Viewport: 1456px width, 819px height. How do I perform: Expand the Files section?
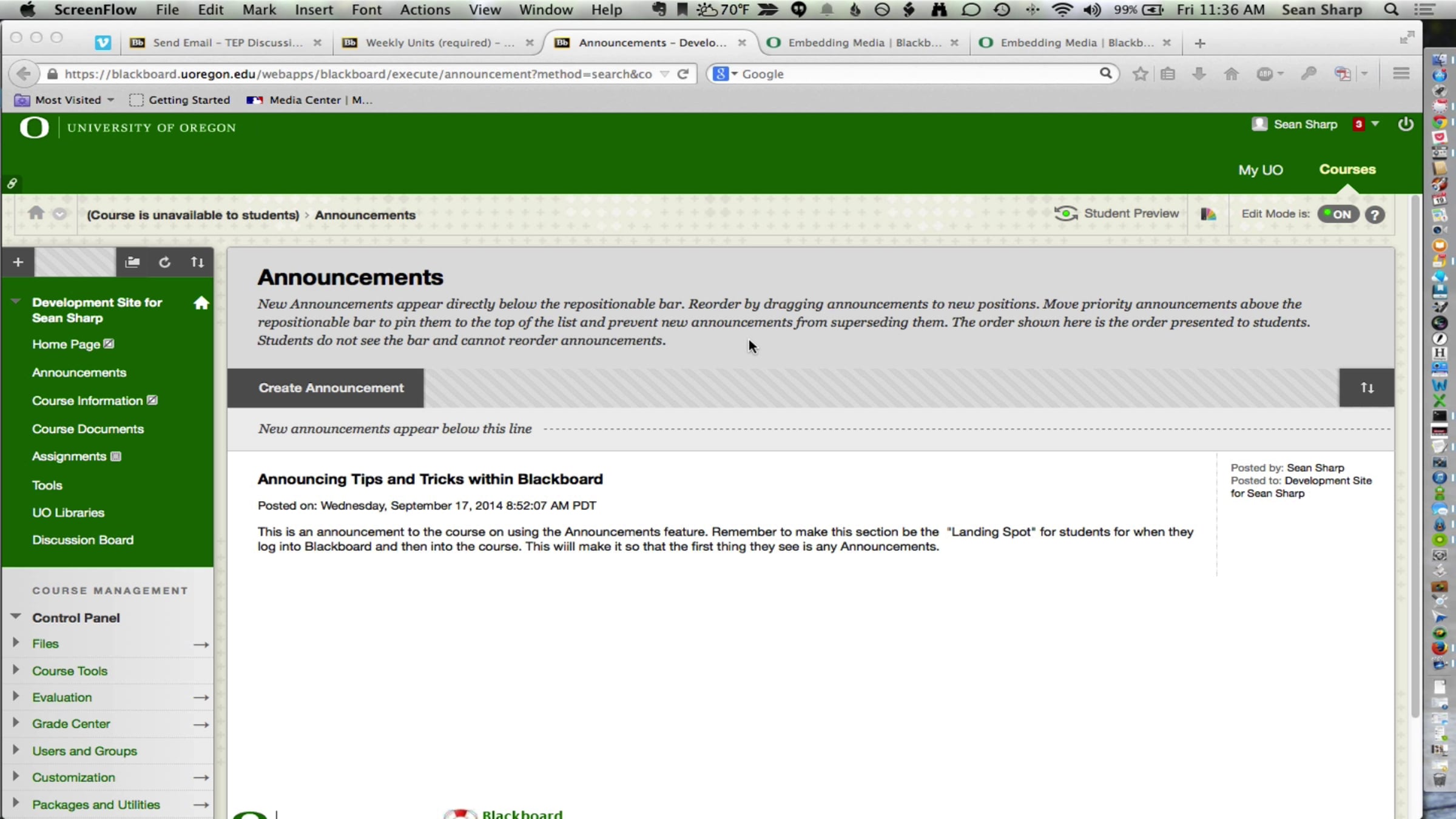pyautogui.click(x=16, y=642)
